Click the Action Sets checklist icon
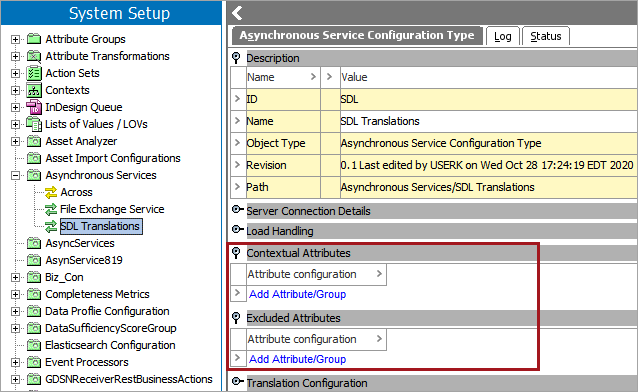638x392 pixels. click(x=34, y=73)
